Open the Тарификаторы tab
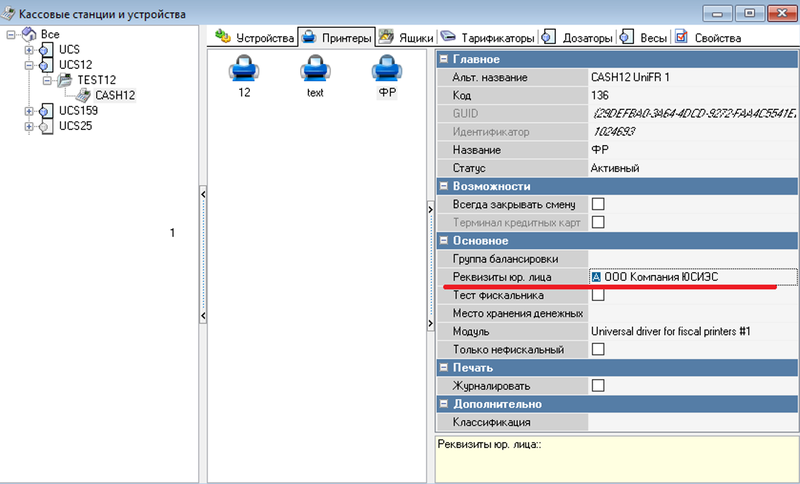Screen dimensions: 800x484 click(488, 37)
